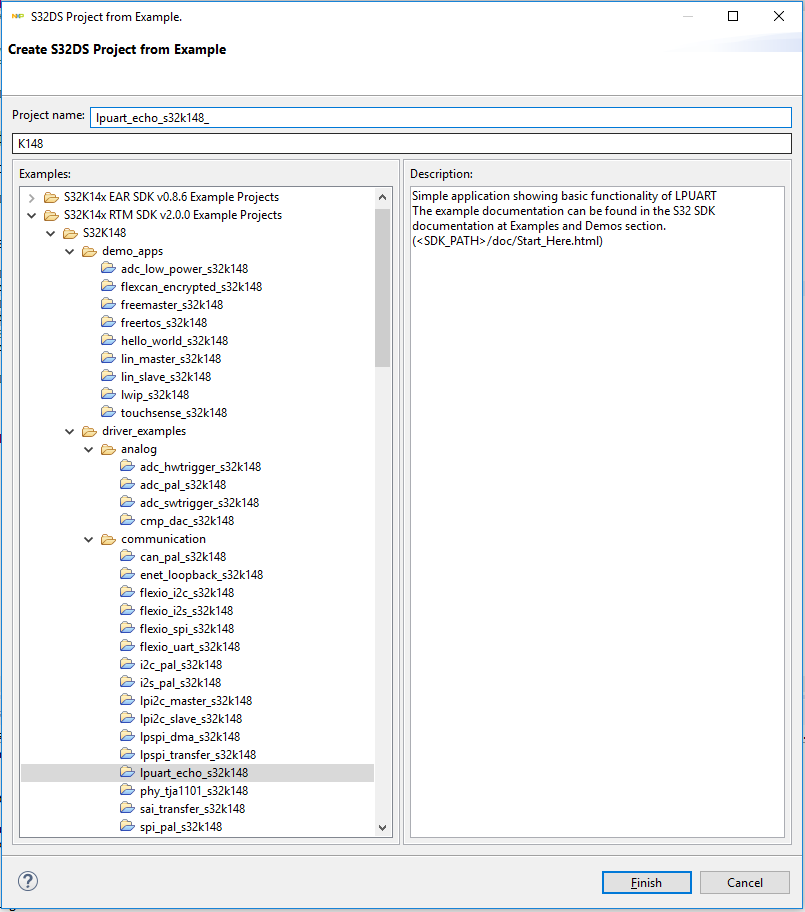Click folder icon of flexio_i2c_s32k148
Viewport: 805px width, 912px height.
127,593
